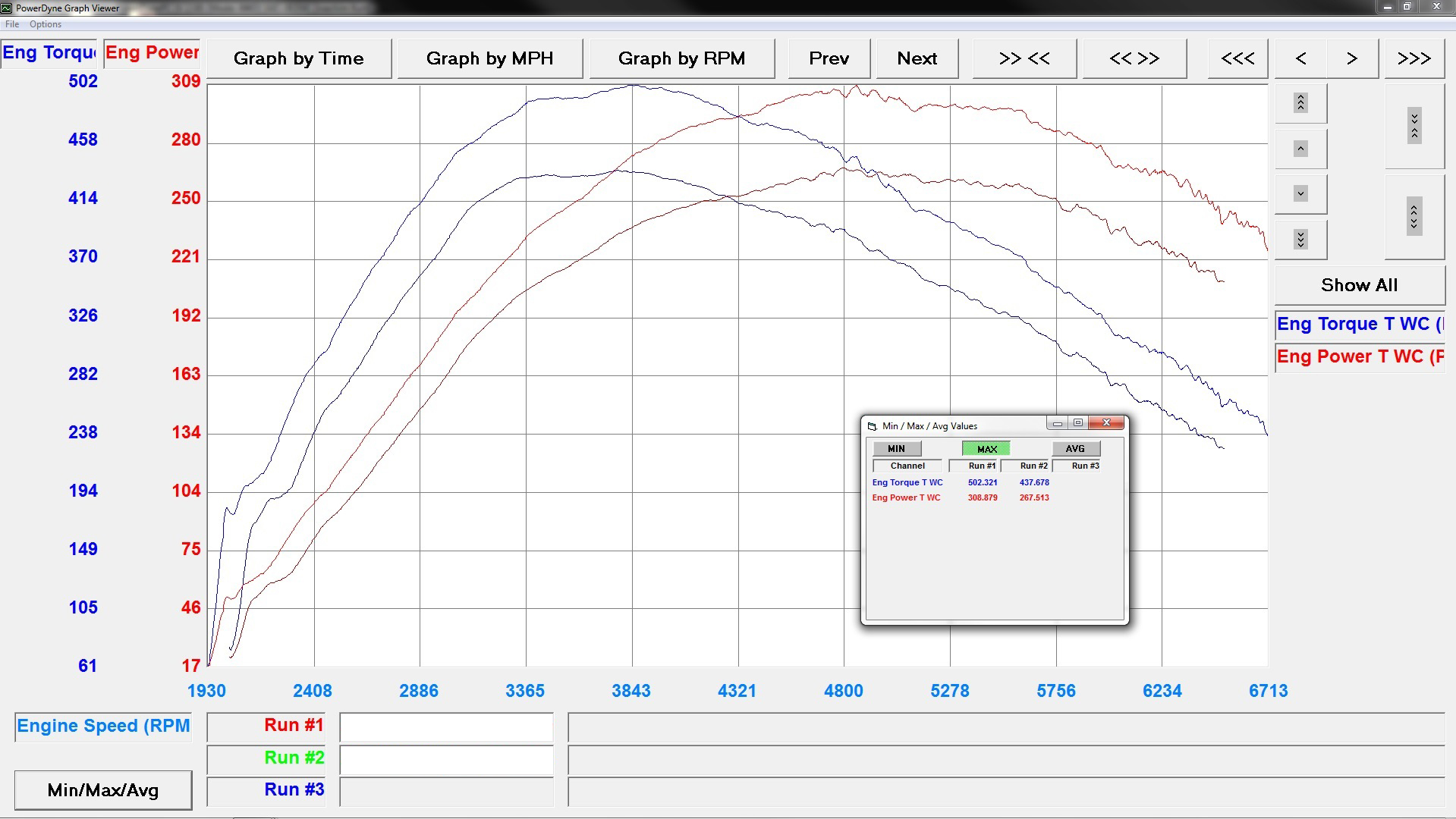Close the Min / Max / Avg Values window
The height and width of the screenshot is (819, 1456).
[x=1106, y=423]
